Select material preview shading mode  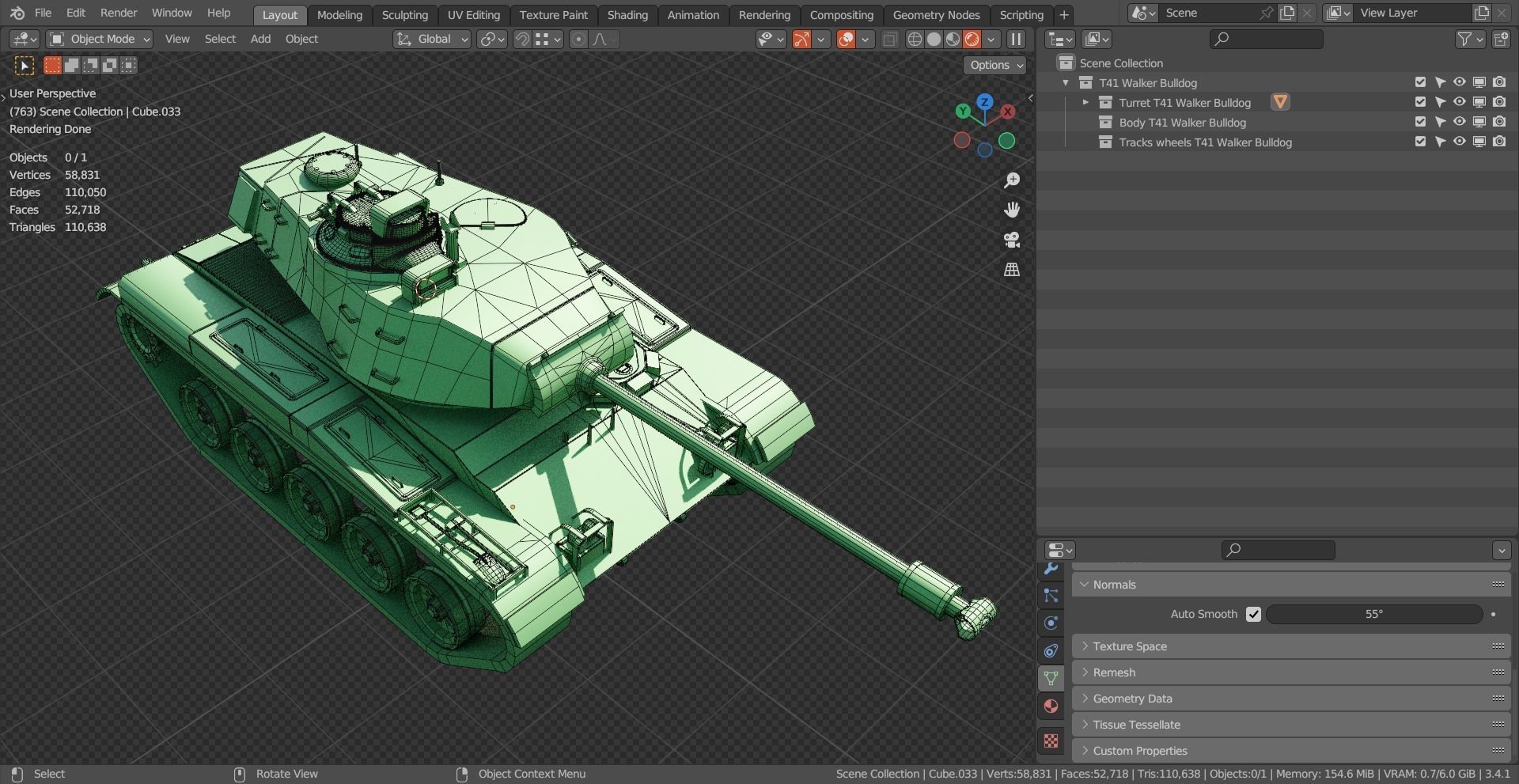[953, 40]
